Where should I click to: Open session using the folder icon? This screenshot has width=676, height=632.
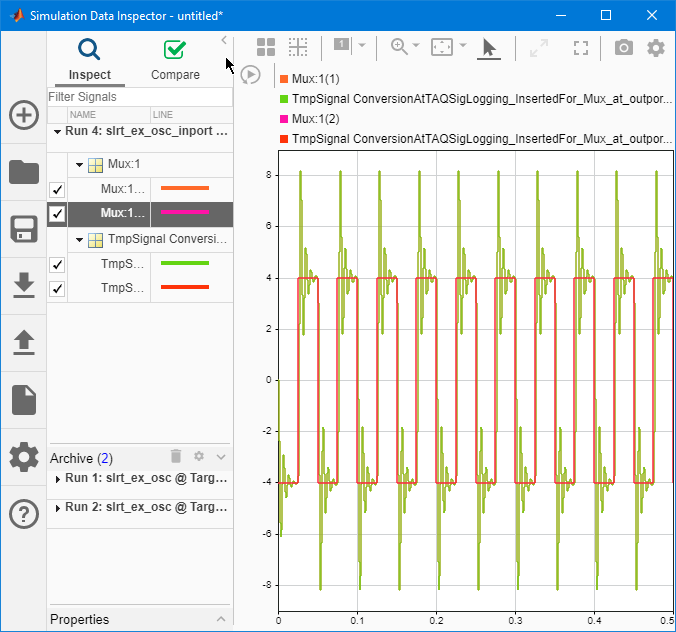(24, 172)
